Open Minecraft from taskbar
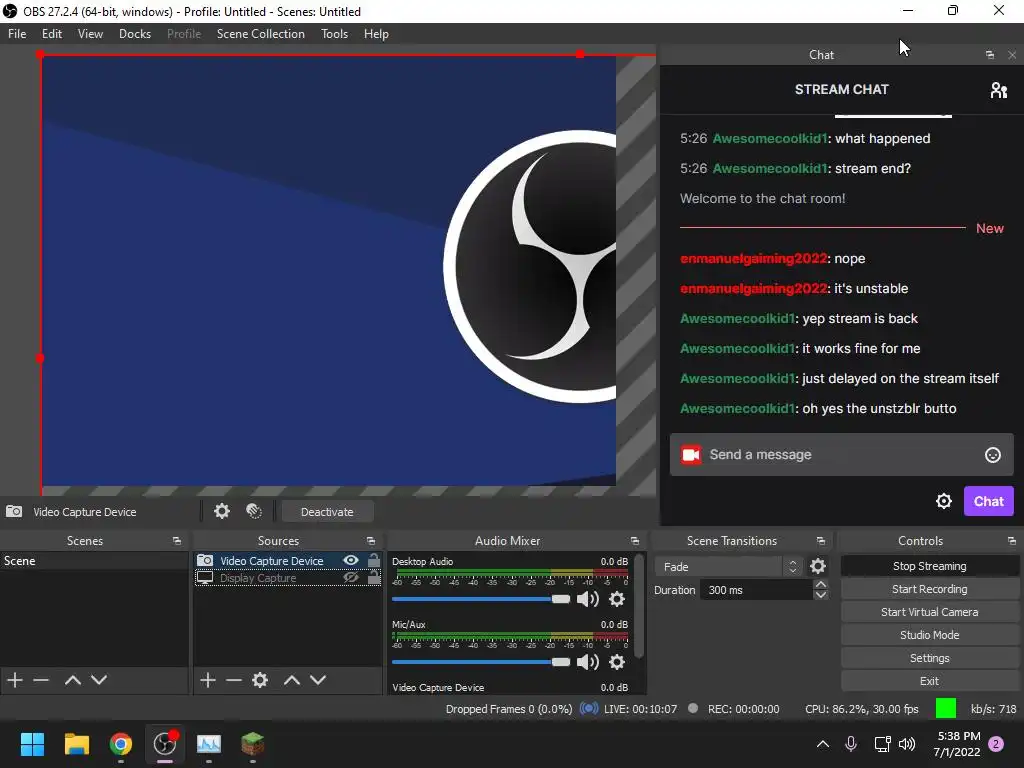This screenshot has height=768, width=1024. [x=253, y=744]
